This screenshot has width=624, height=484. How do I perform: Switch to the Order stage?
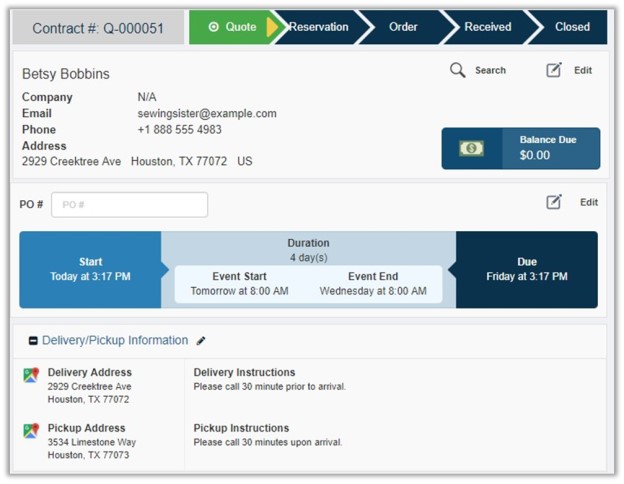tap(403, 27)
